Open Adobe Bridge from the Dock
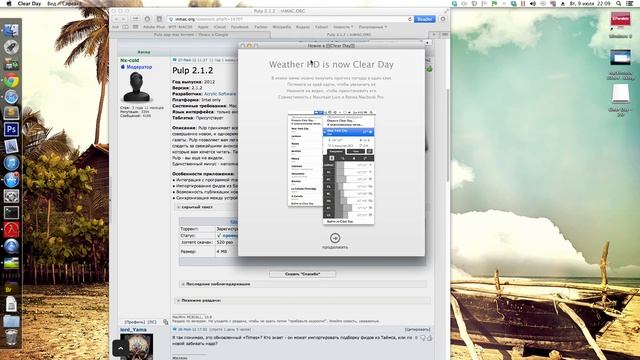The height and width of the screenshot is (360, 640). [11, 289]
